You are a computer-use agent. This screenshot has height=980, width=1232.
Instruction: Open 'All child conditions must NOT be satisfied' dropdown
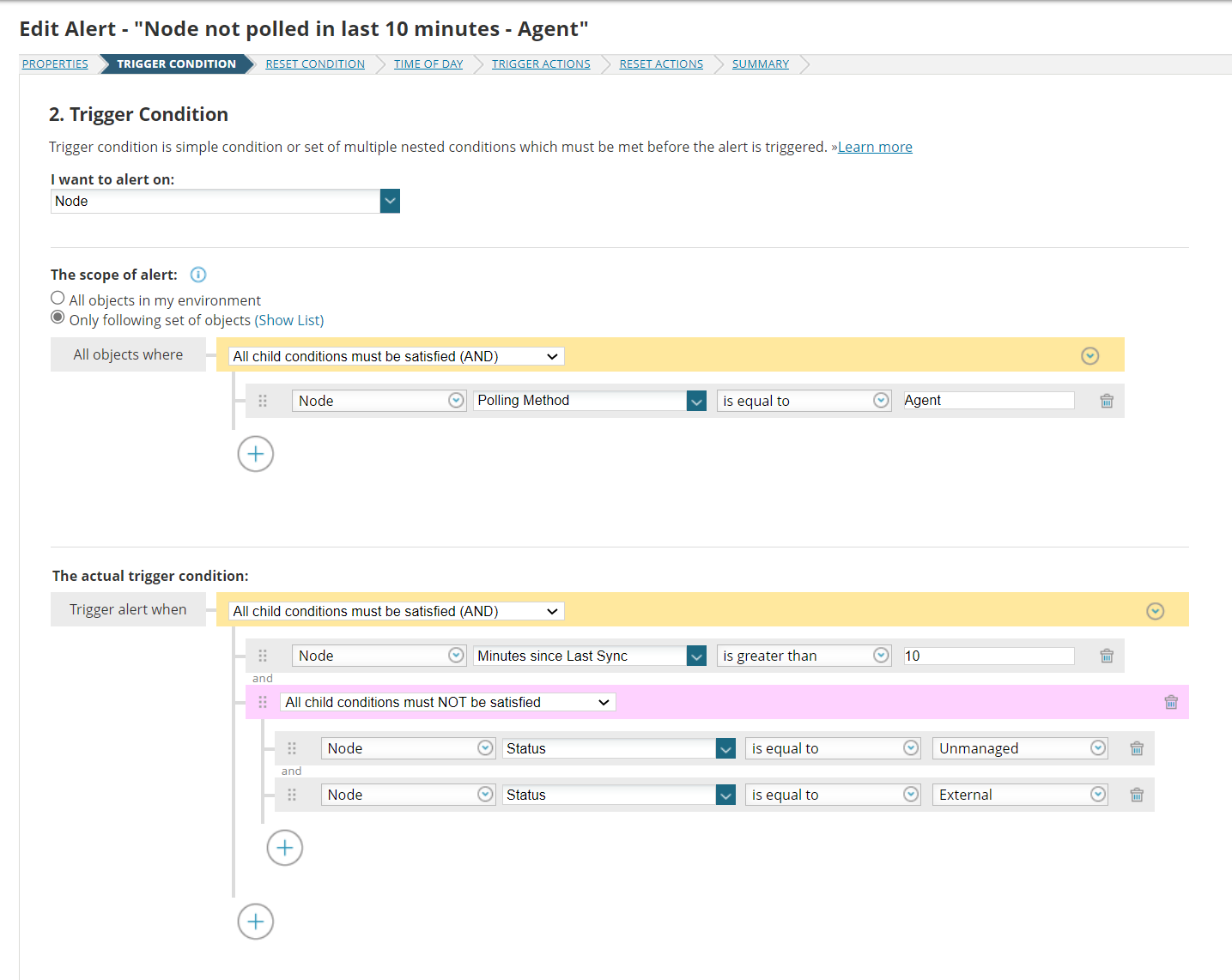tap(448, 702)
